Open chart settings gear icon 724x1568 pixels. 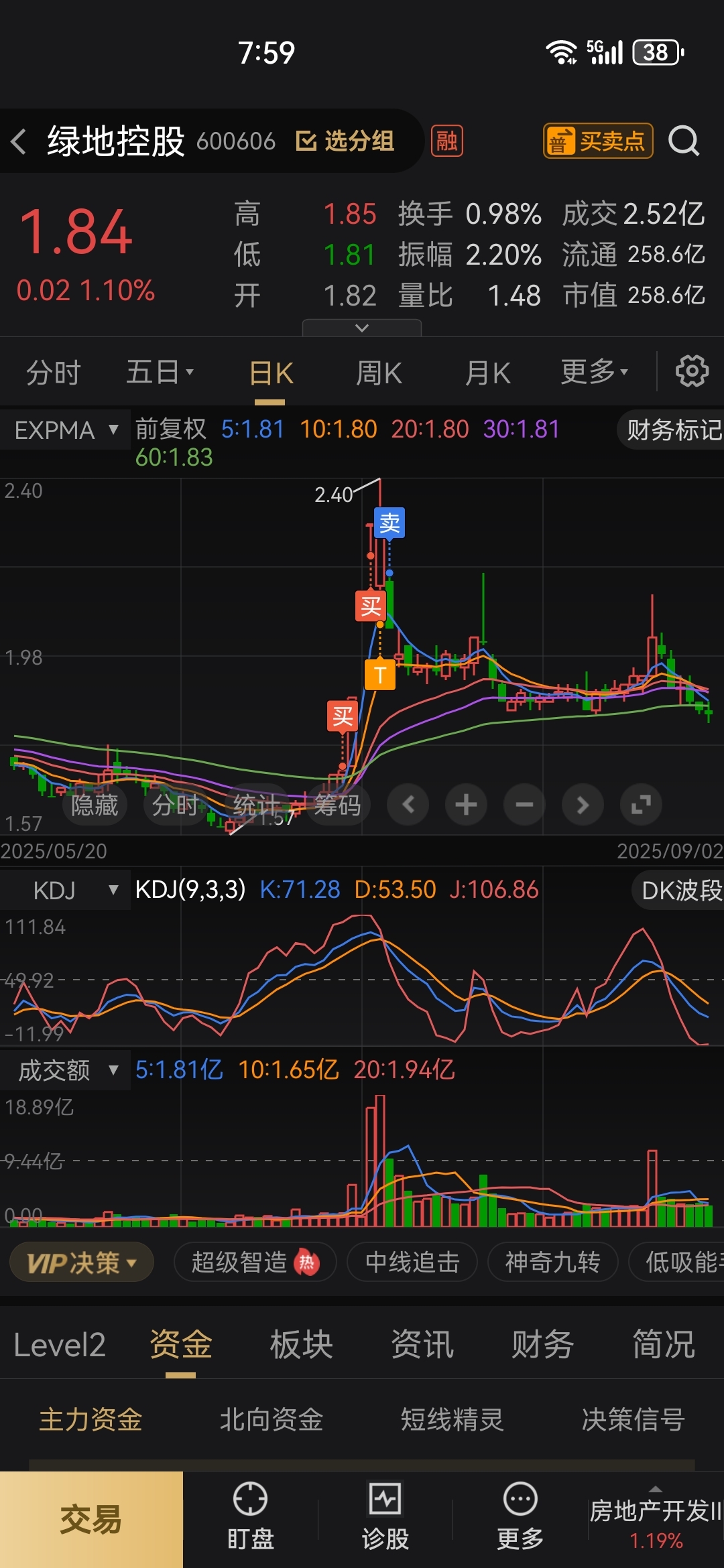click(692, 371)
